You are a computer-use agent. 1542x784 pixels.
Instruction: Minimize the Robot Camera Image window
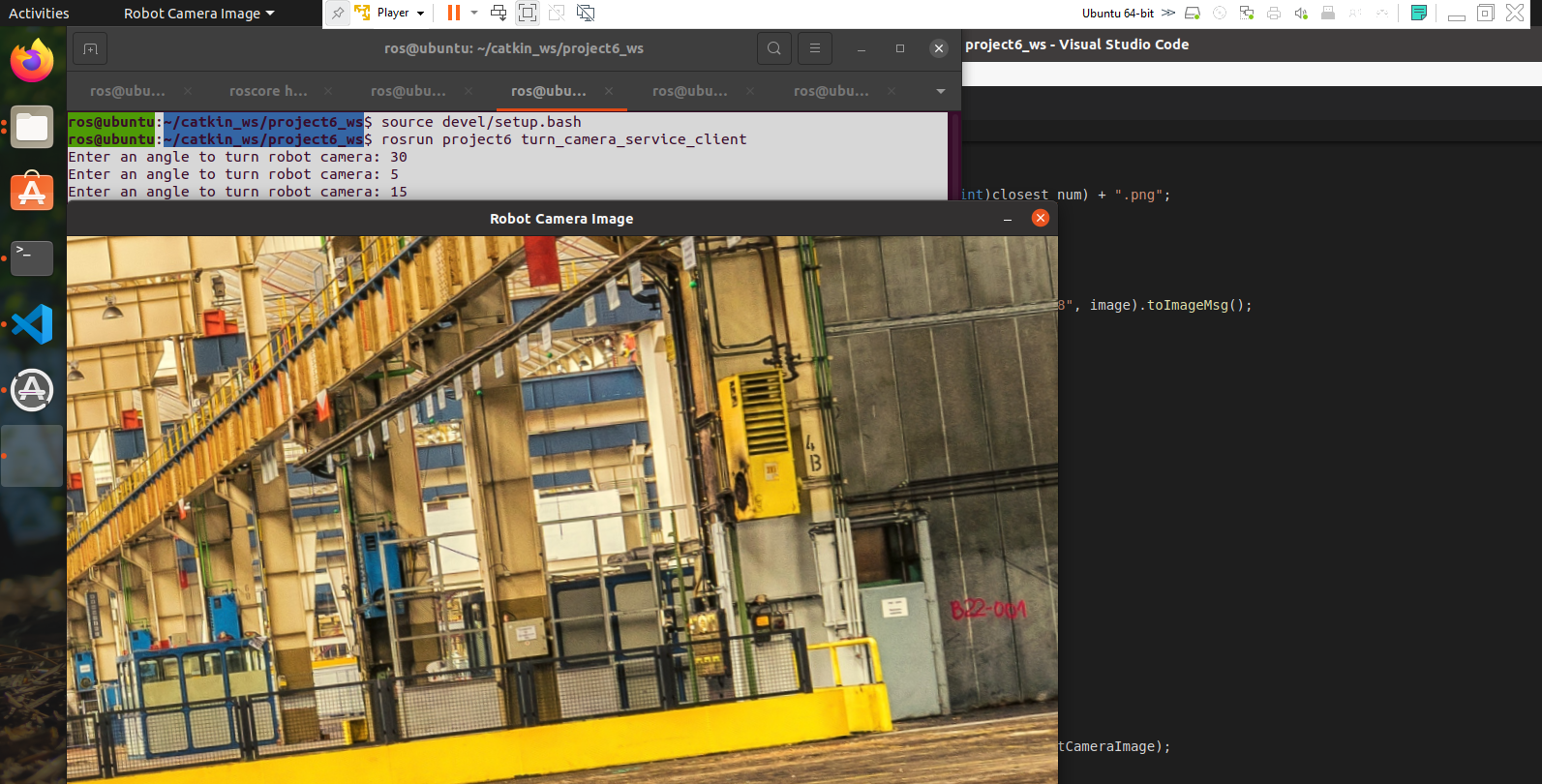pyautogui.click(x=1008, y=219)
